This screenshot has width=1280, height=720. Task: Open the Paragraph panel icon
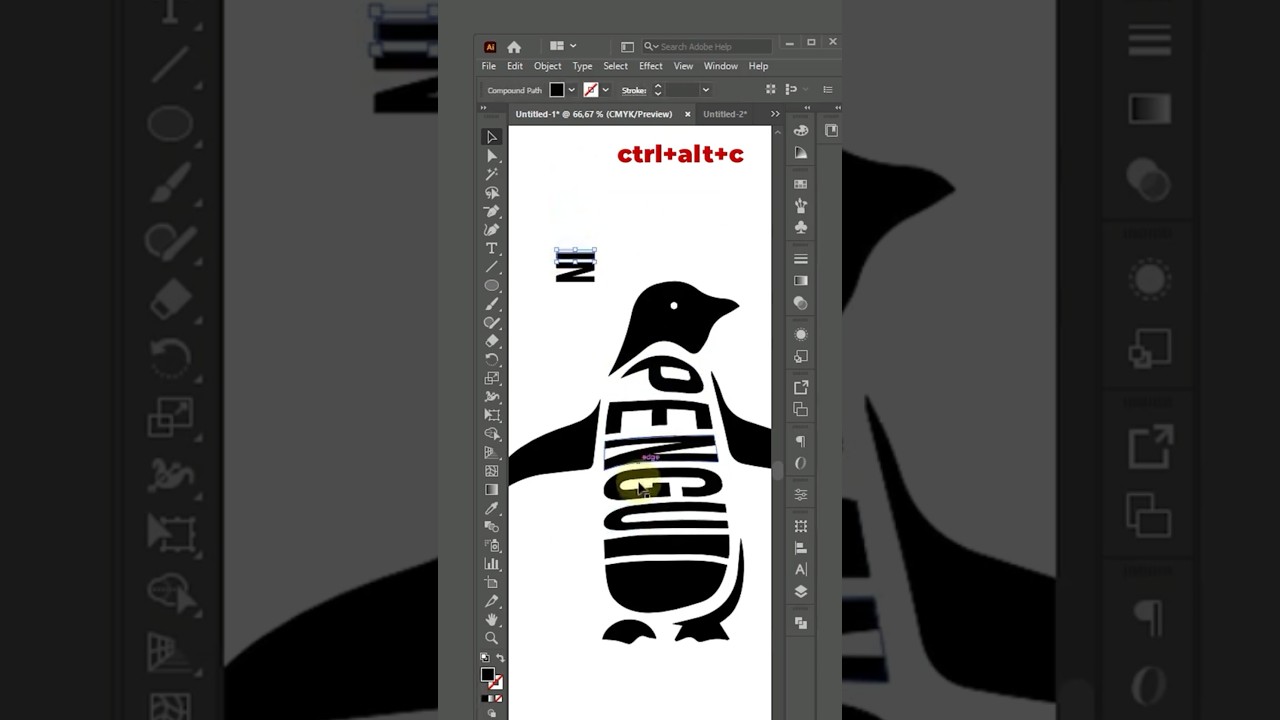tap(801, 441)
